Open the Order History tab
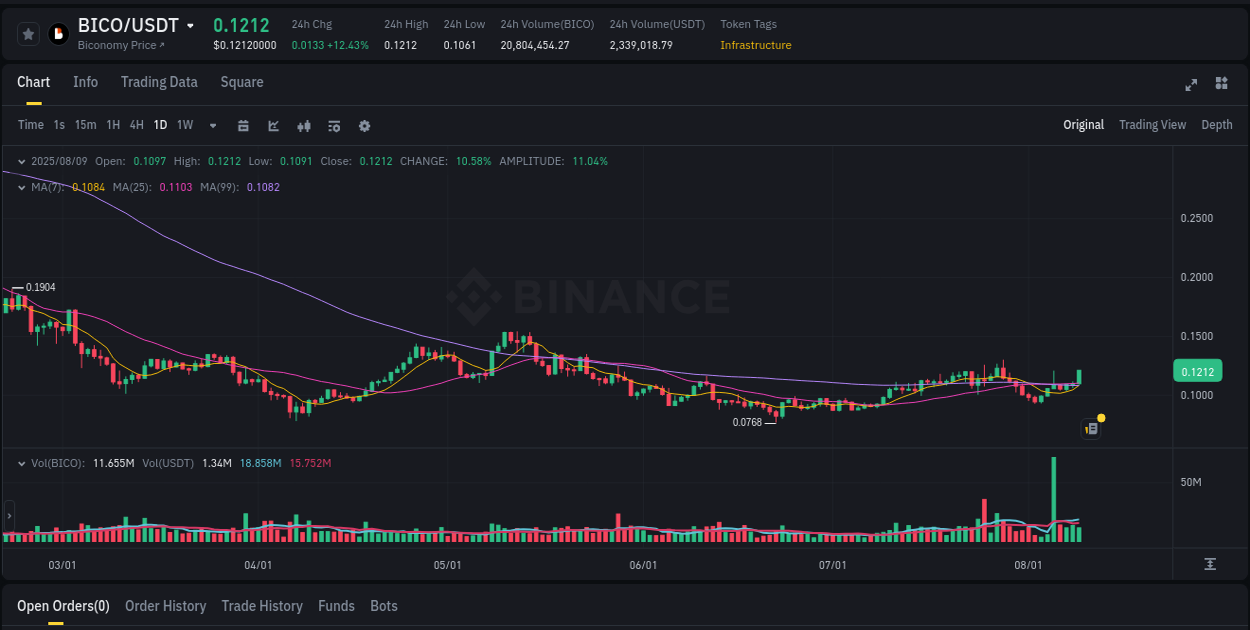The image size is (1250, 630). (165, 606)
